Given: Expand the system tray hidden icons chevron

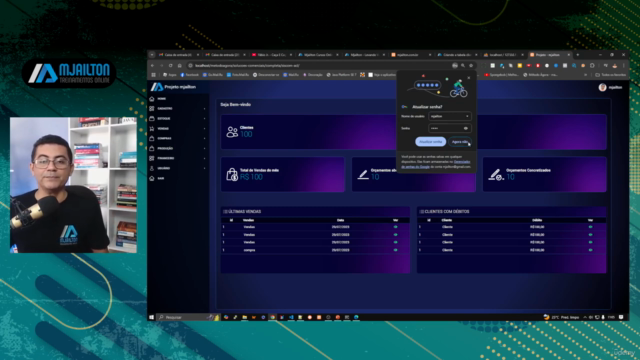Looking at the screenshot, I should tap(585, 317).
